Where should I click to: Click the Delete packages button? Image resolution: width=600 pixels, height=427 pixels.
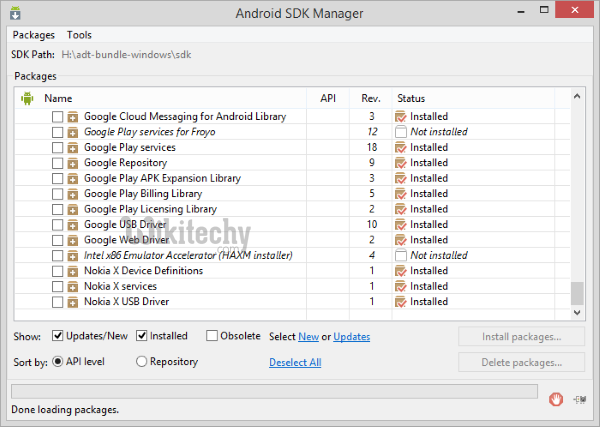[521, 362]
